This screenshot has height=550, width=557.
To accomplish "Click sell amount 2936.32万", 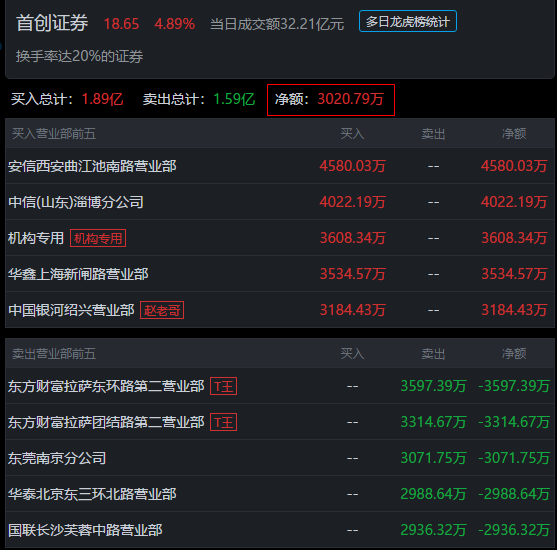I will tap(433, 530).
